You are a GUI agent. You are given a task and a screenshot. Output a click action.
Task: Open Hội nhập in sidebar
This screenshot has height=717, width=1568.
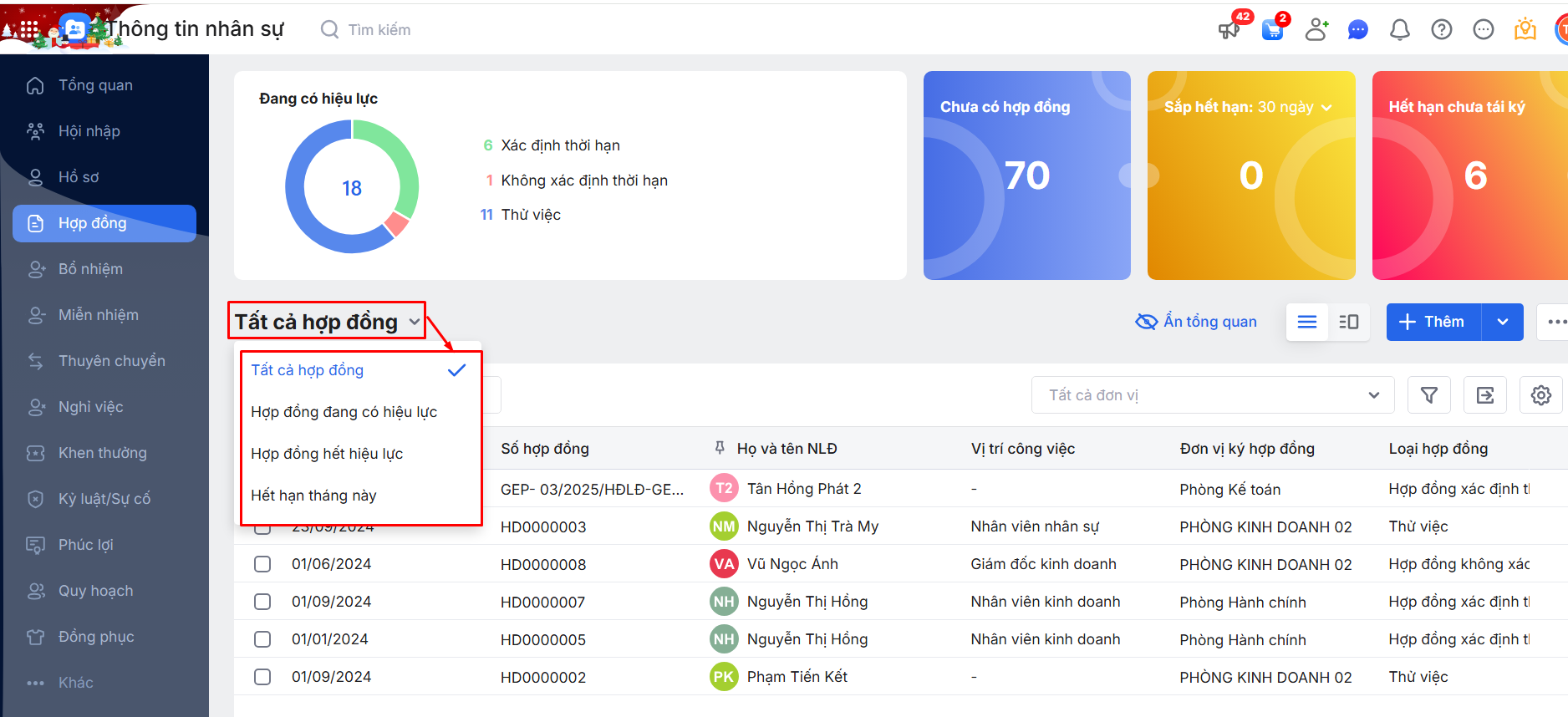tap(104, 131)
